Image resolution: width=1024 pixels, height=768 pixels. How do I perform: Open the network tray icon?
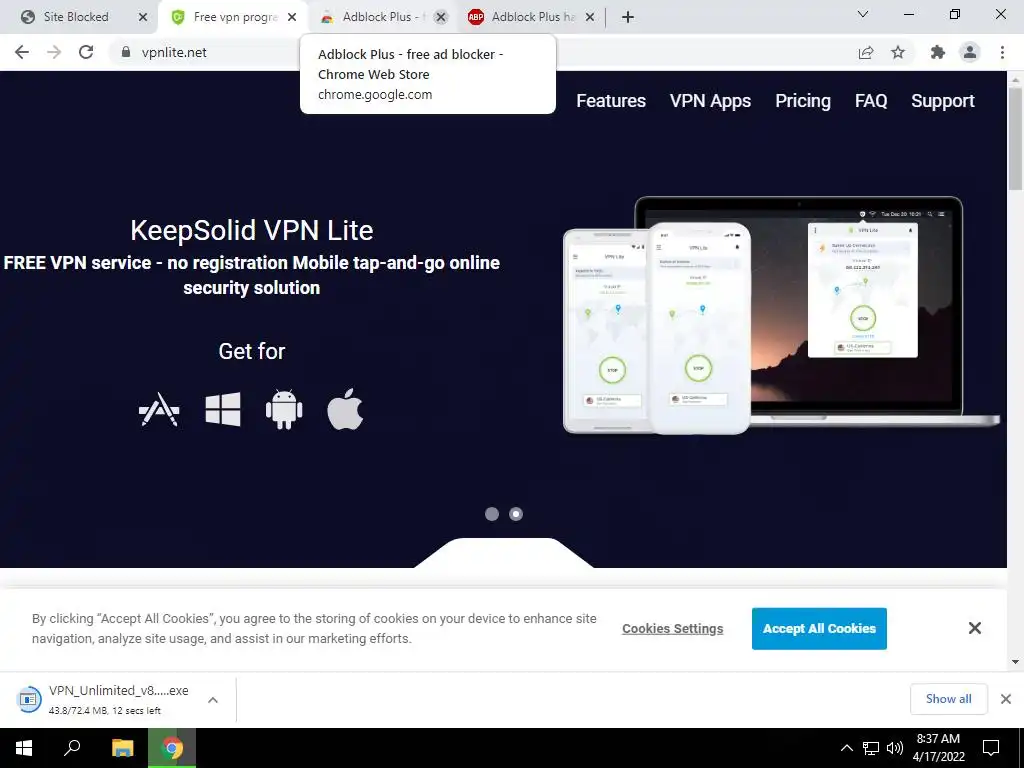click(x=871, y=748)
